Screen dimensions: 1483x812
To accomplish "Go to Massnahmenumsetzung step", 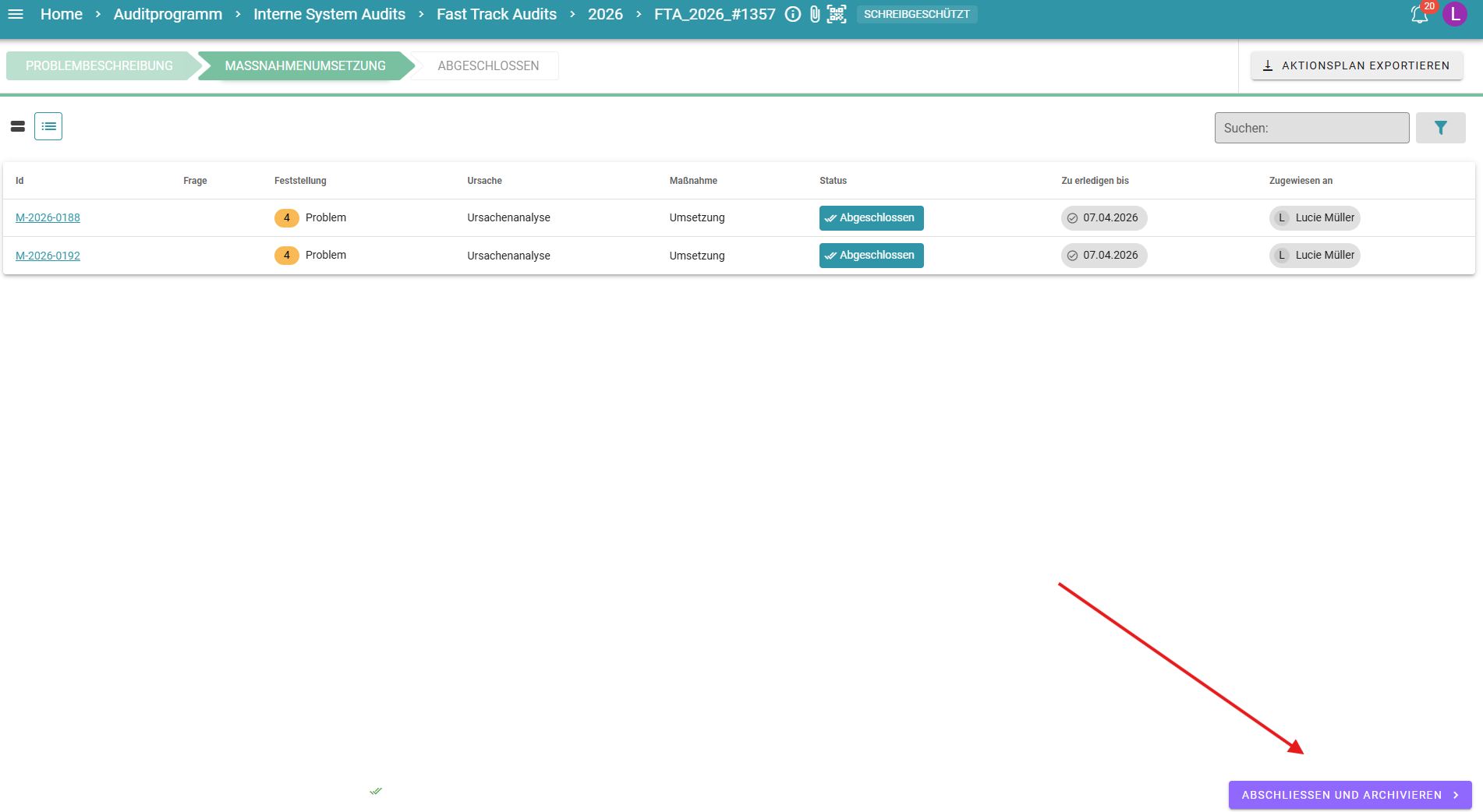I will pyautogui.click(x=305, y=65).
